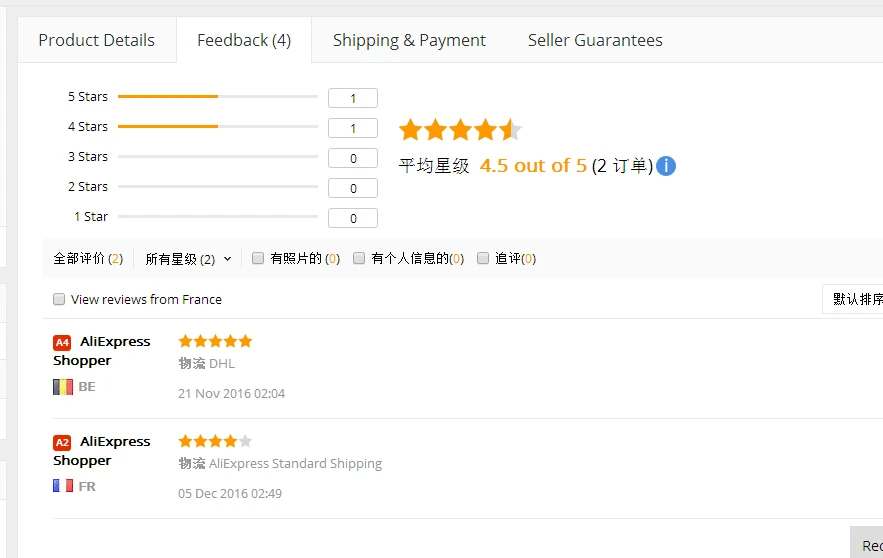Switch to the Product Details tab
883x558 pixels.
pos(97,40)
